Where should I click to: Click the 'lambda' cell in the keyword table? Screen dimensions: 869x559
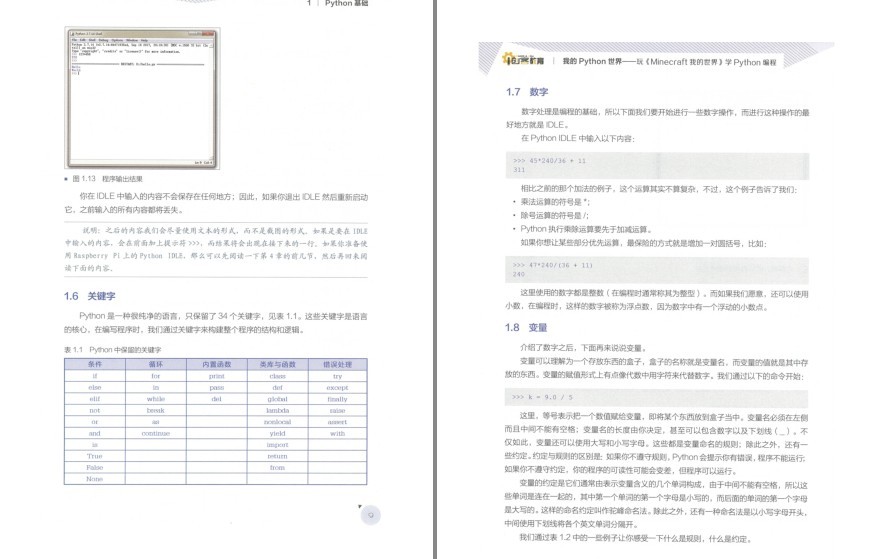(278, 411)
